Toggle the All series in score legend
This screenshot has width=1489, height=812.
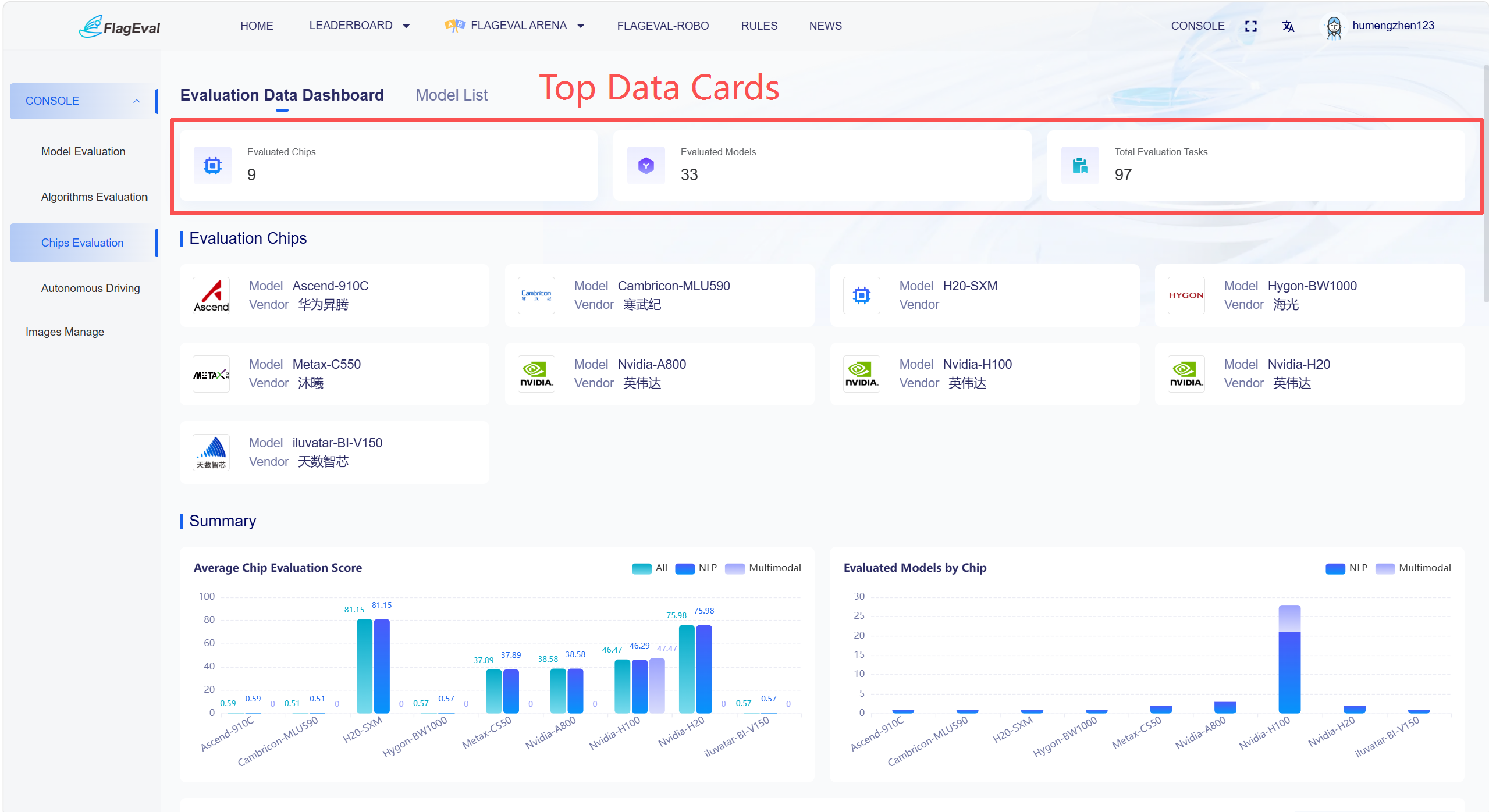tap(649, 568)
